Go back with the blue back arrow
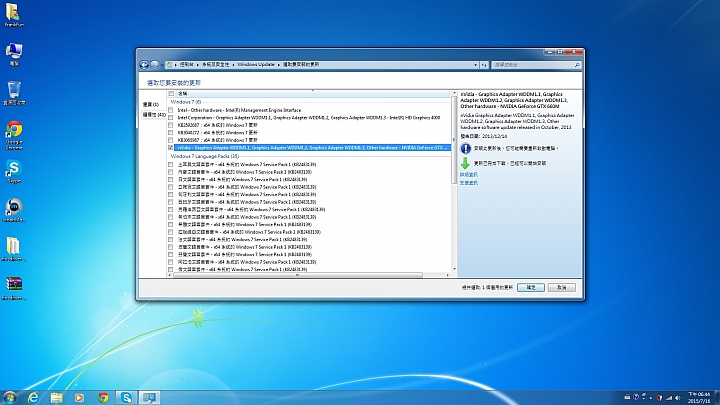The width and height of the screenshot is (720, 405). pos(144,65)
